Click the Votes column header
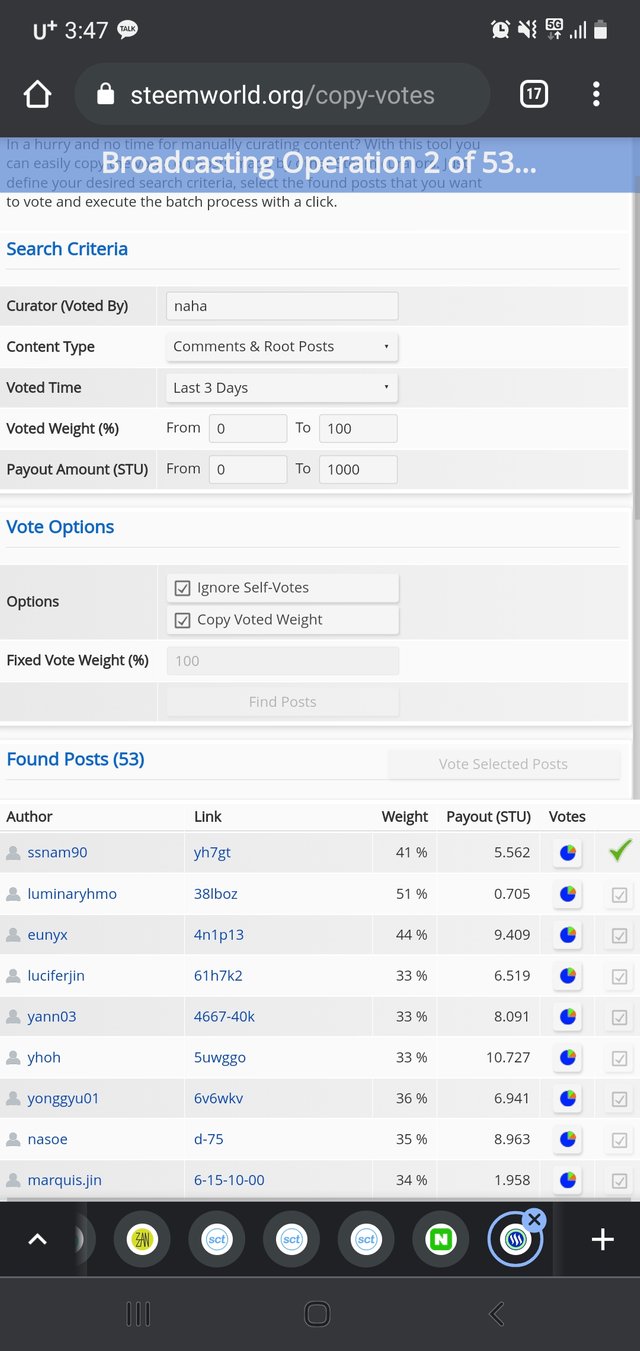Screen dimensions: 640x1351 coord(567,817)
